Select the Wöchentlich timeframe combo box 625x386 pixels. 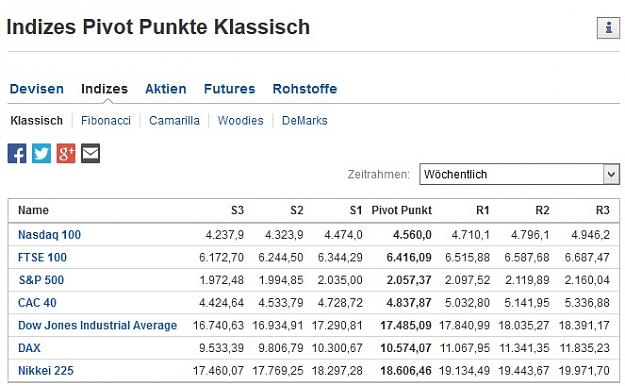tap(519, 174)
